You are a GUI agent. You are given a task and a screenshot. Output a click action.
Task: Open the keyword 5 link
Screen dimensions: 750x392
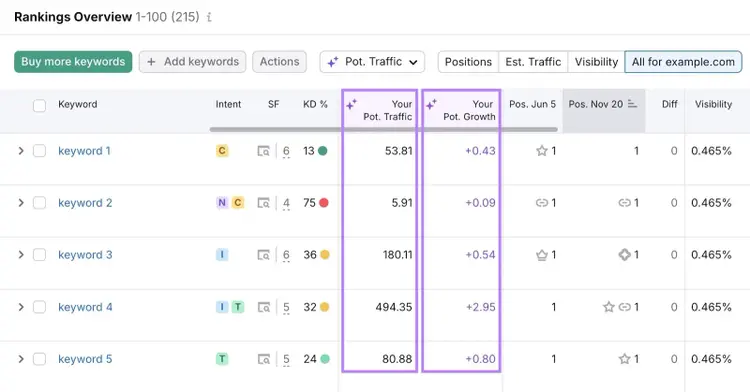pyautogui.click(x=85, y=359)
